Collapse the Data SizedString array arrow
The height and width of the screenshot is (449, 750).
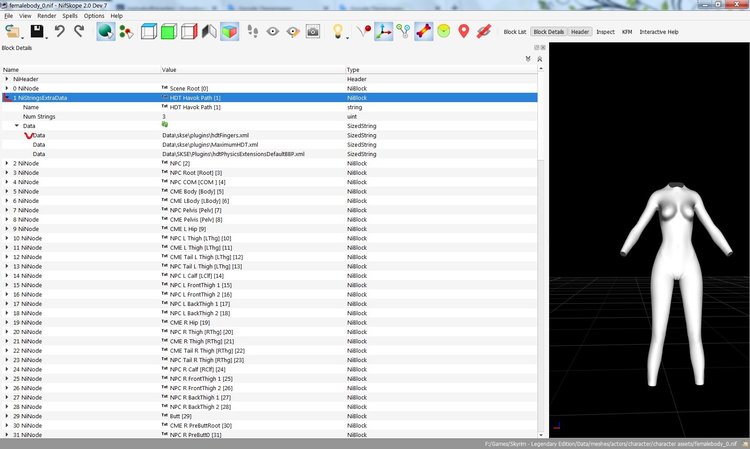[x=17, y=126]
